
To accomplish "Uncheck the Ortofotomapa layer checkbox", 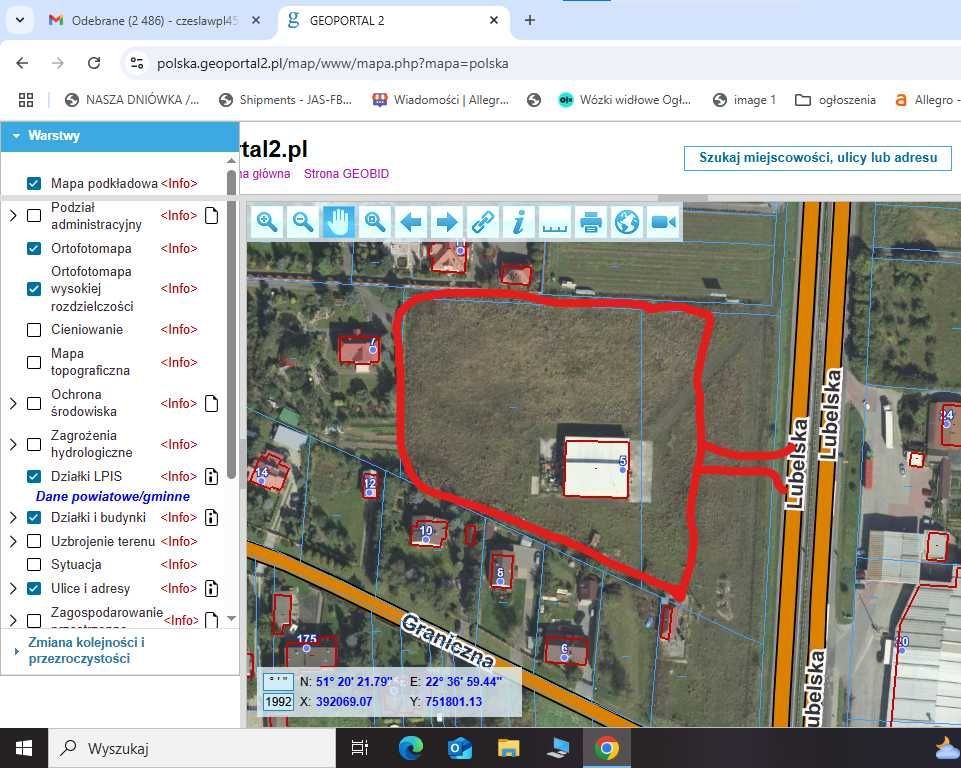I will [x=34, y=248].
